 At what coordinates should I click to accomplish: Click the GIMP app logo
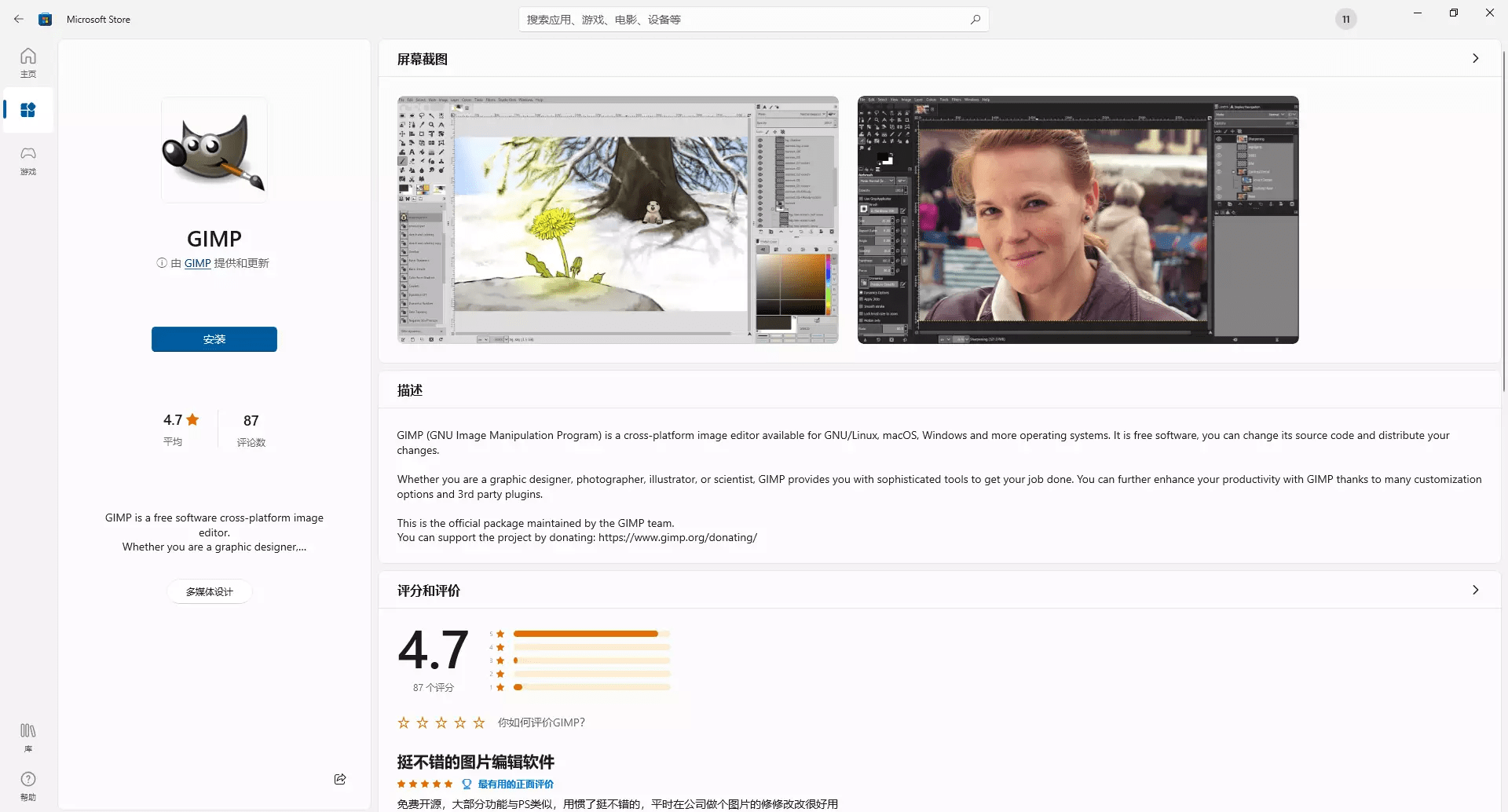coord(214,150)
